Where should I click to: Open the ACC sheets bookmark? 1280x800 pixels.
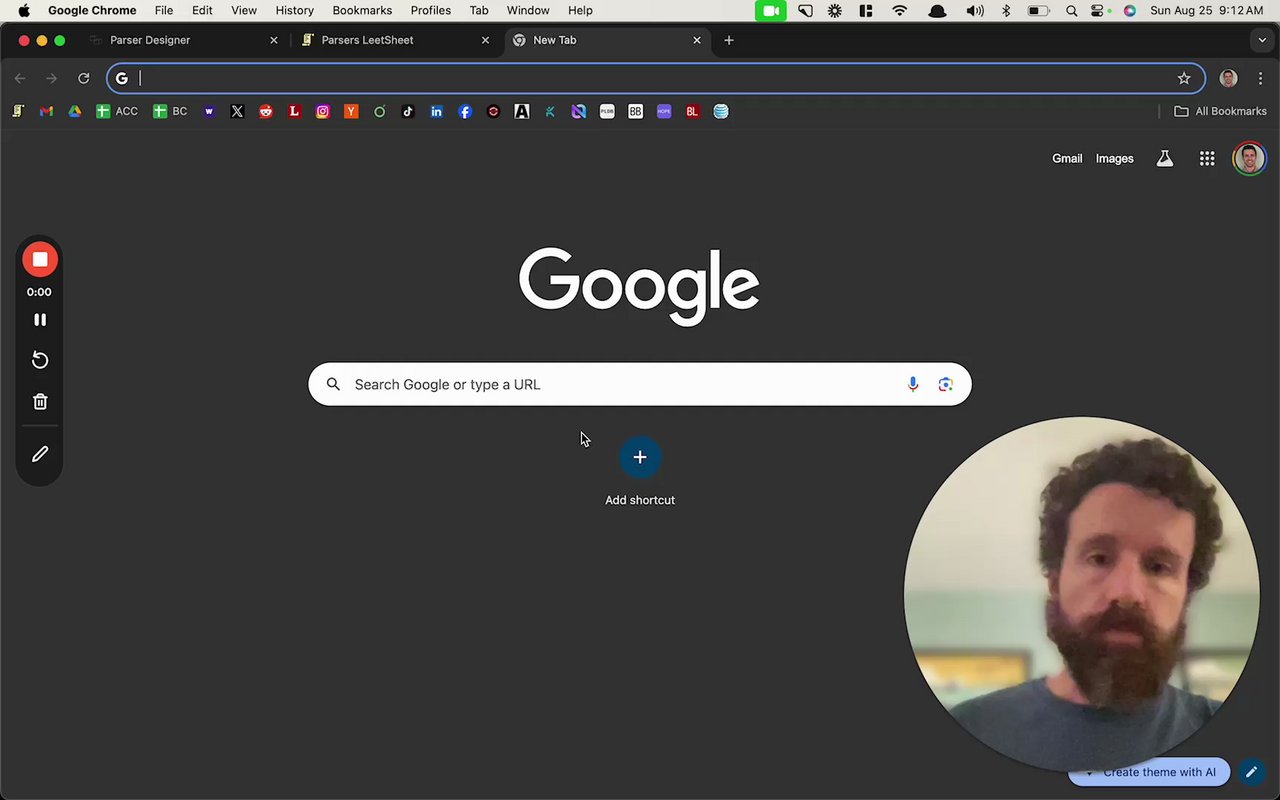click(117, 112)
